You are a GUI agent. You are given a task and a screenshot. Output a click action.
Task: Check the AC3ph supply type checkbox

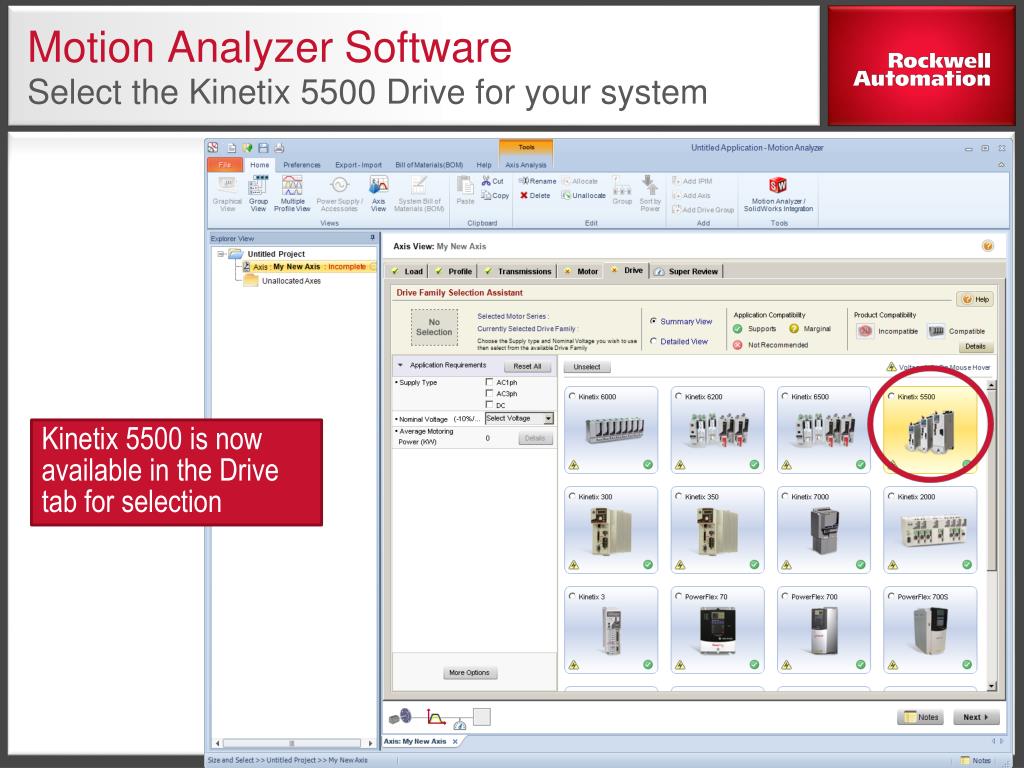[489, 393]
